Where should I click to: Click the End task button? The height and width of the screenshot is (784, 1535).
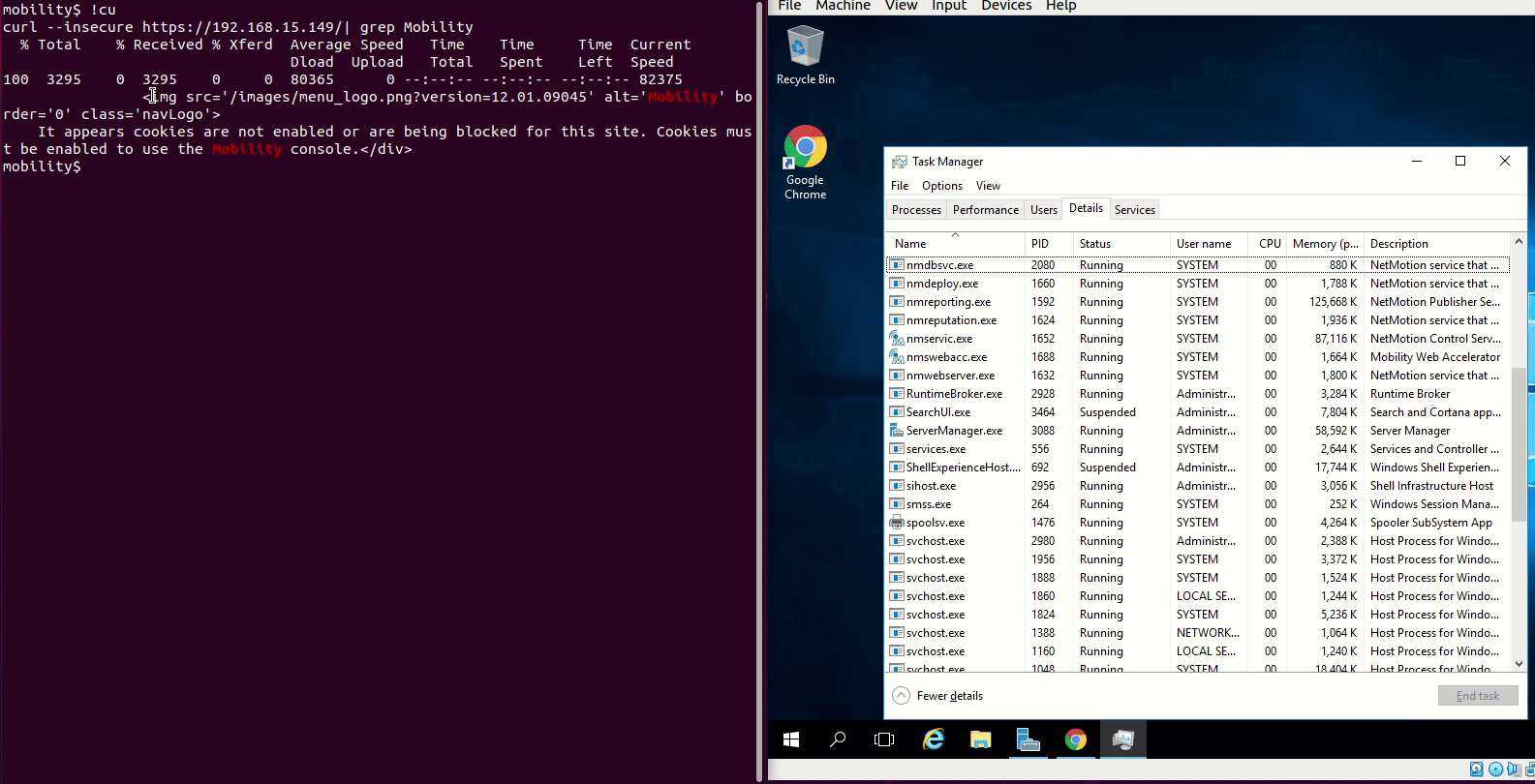coord(1477,696)
